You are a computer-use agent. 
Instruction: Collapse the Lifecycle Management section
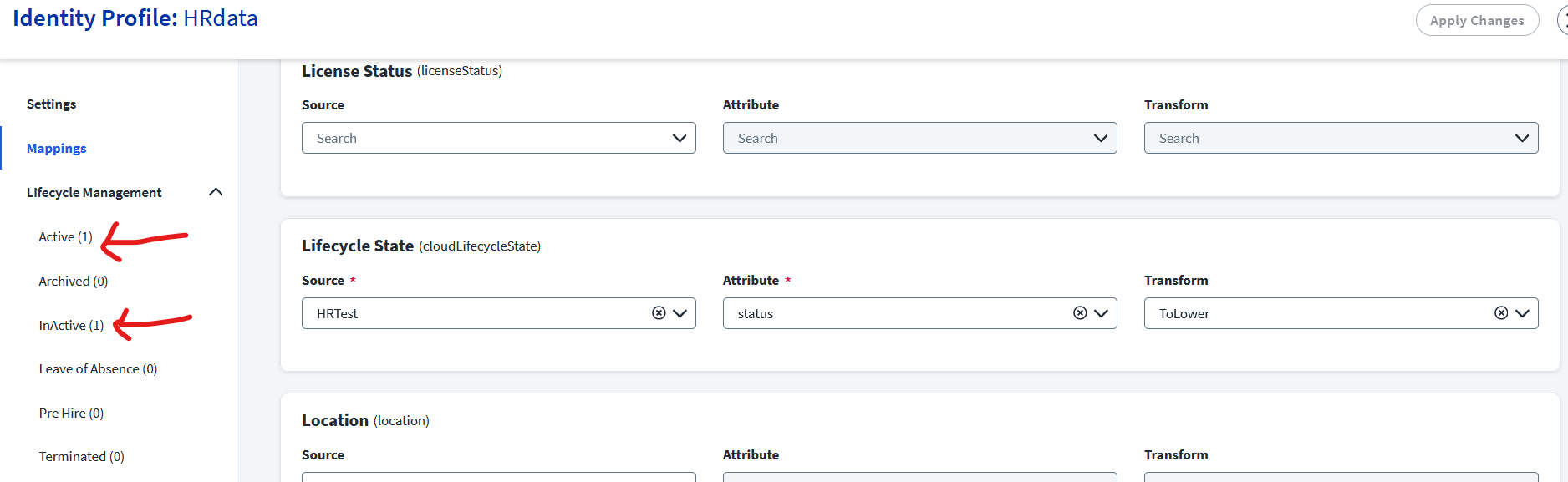pyautogui.click(x=216, y=192)
